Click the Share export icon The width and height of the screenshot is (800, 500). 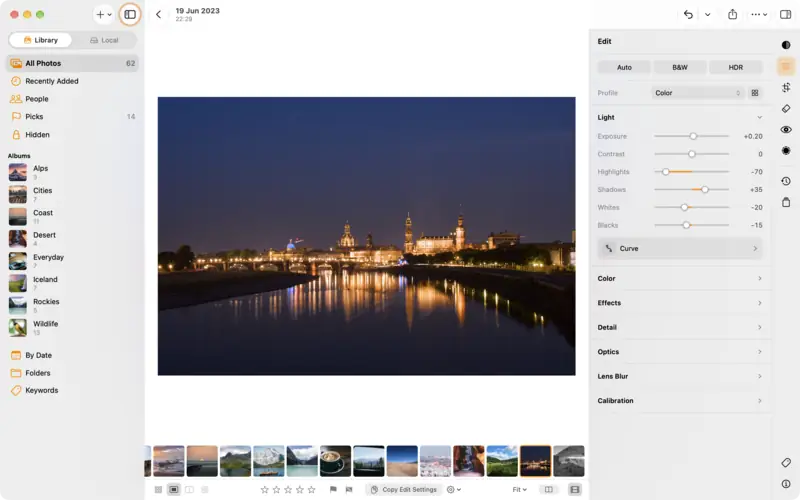[732, 14]
